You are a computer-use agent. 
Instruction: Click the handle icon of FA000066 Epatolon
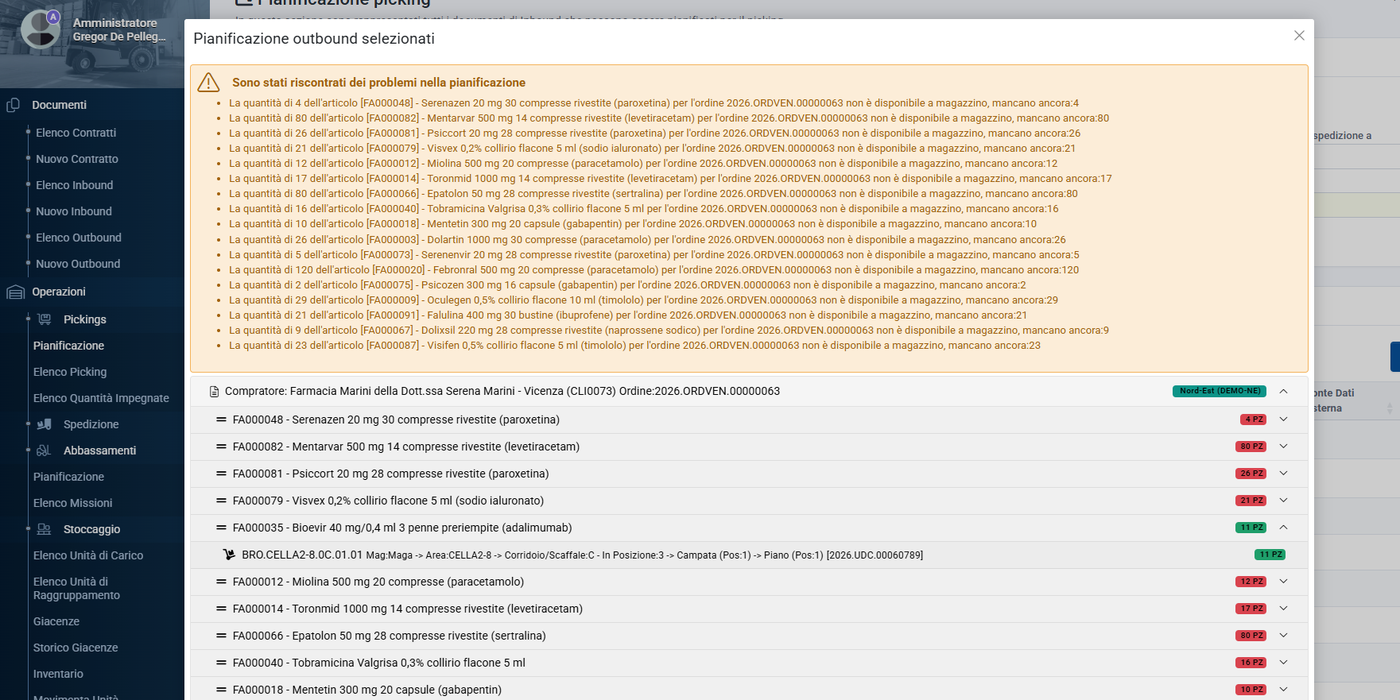click(x=221, y=636)
